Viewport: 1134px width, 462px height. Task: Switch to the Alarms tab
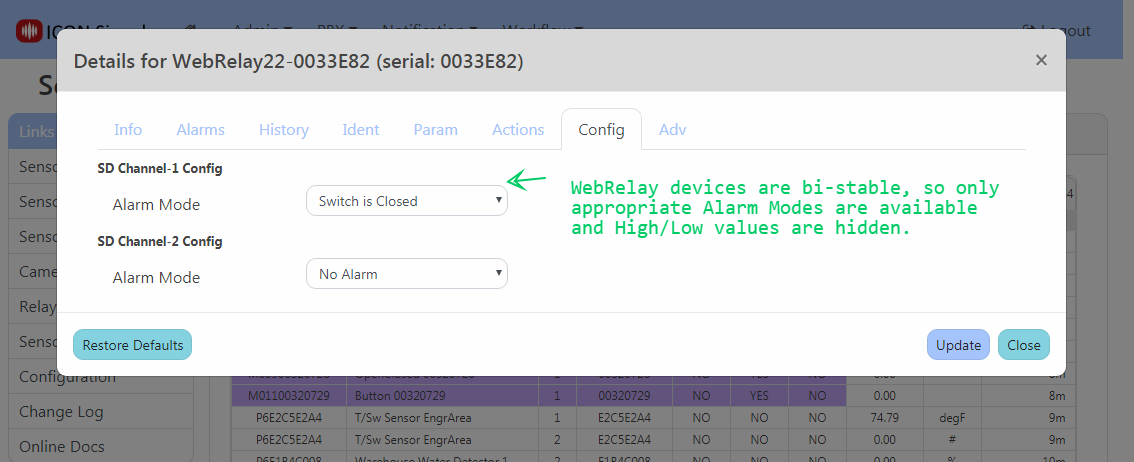pos(200,130)
